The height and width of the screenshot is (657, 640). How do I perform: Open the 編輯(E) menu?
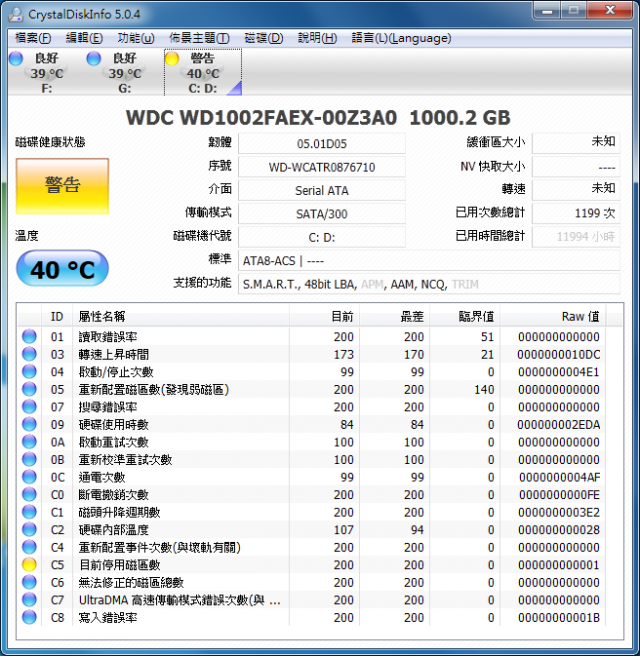click(x=84, y=38)
